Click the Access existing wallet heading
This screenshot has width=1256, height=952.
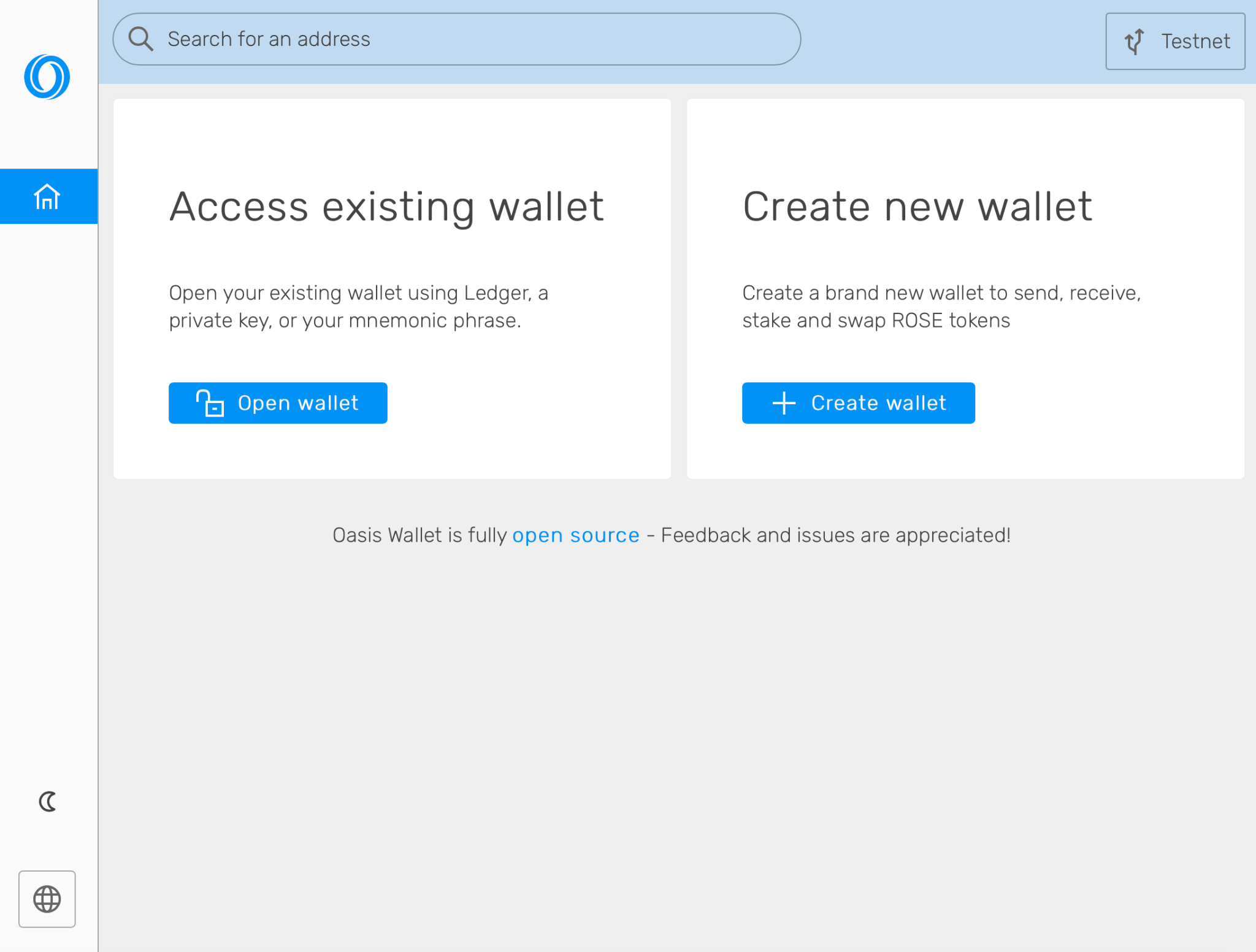tap(387, 207)
